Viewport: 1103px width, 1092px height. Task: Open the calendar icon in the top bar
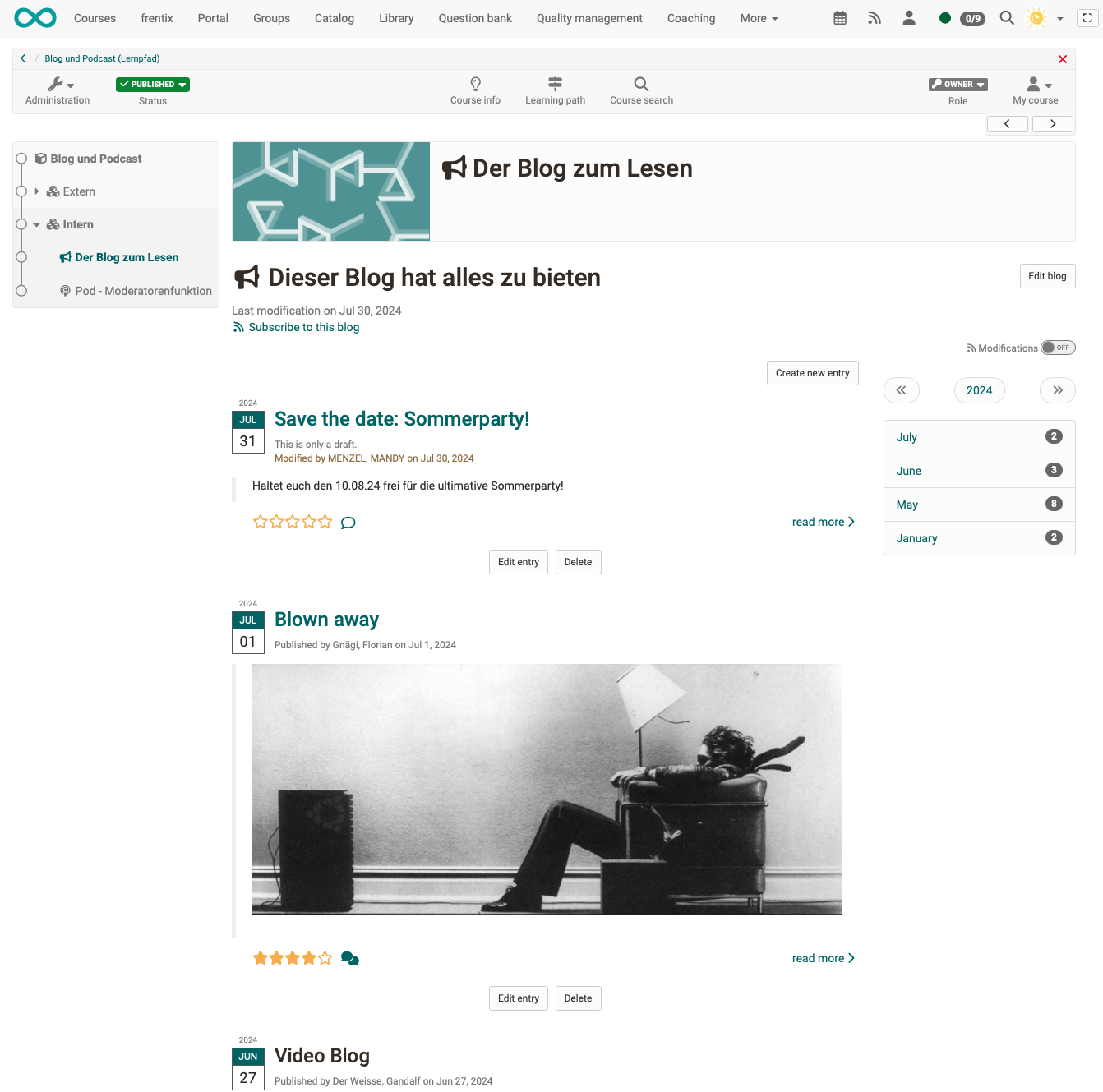(839, 17)
